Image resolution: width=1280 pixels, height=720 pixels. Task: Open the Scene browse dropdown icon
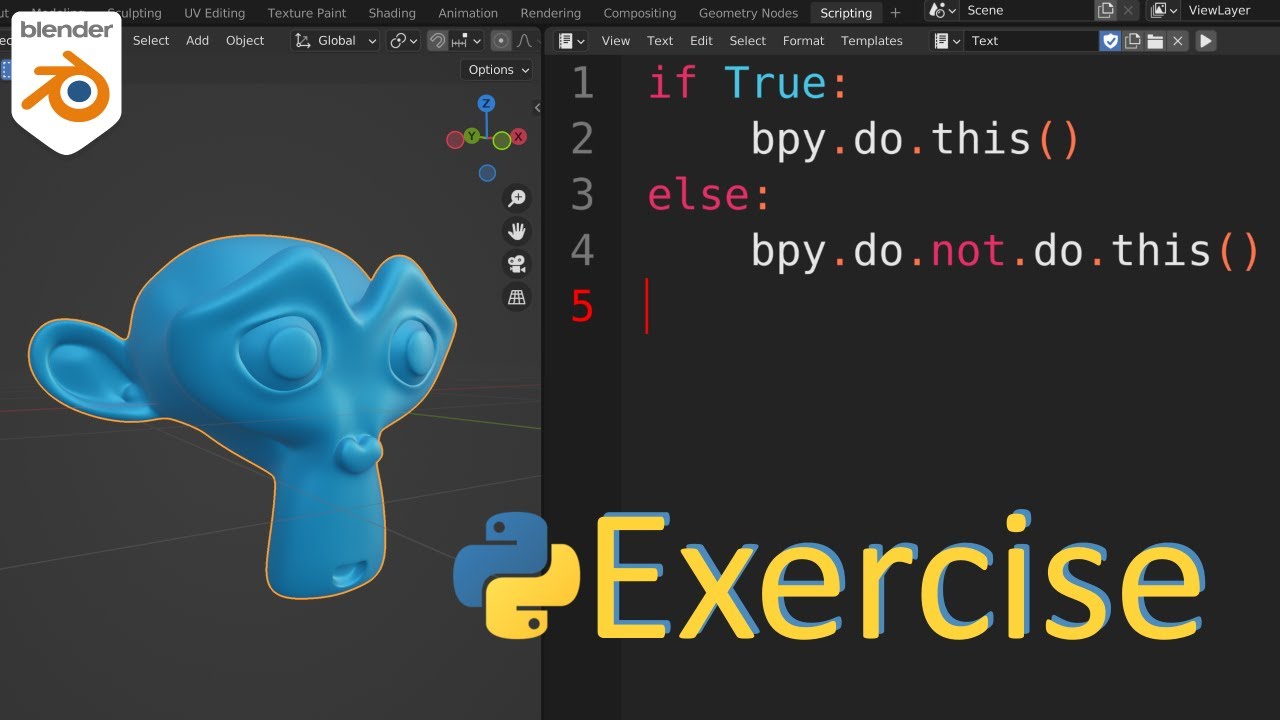942,11
